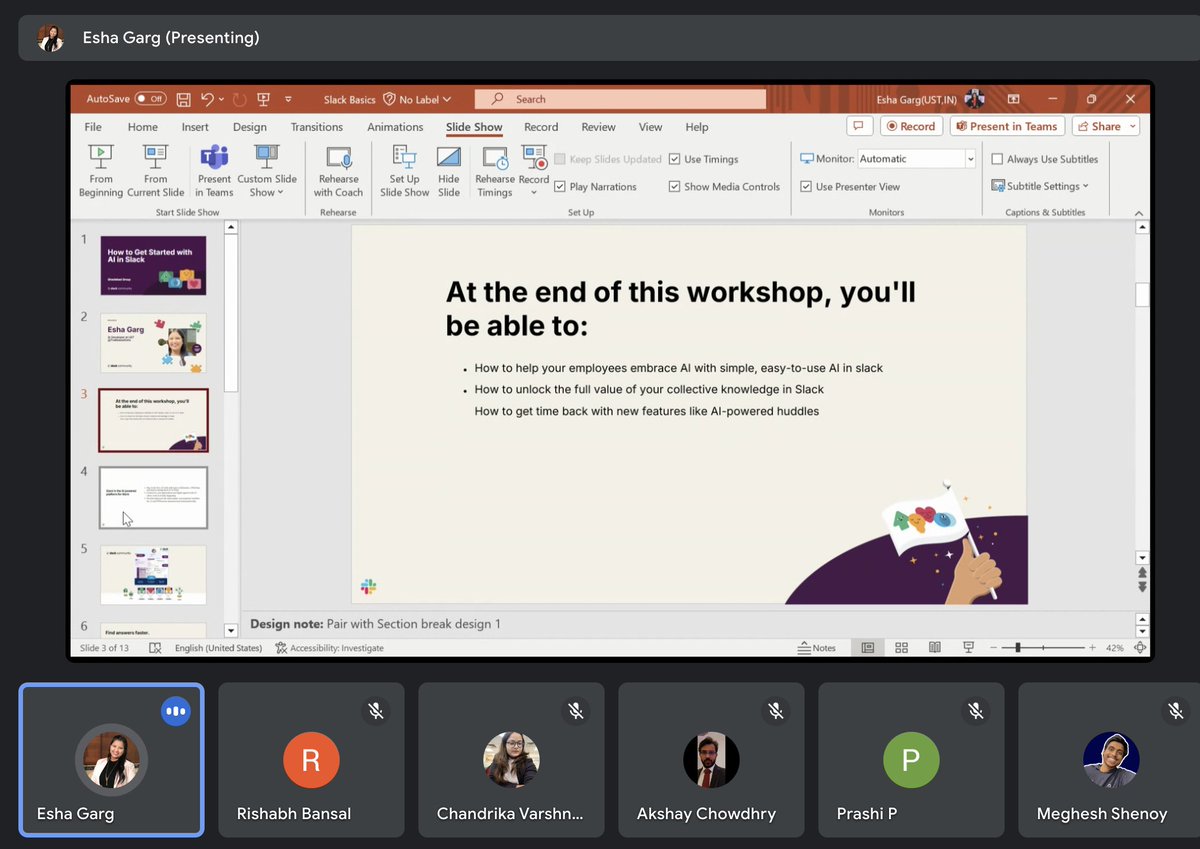Open the Monitor Automatic dropdown

coord(970,159)
